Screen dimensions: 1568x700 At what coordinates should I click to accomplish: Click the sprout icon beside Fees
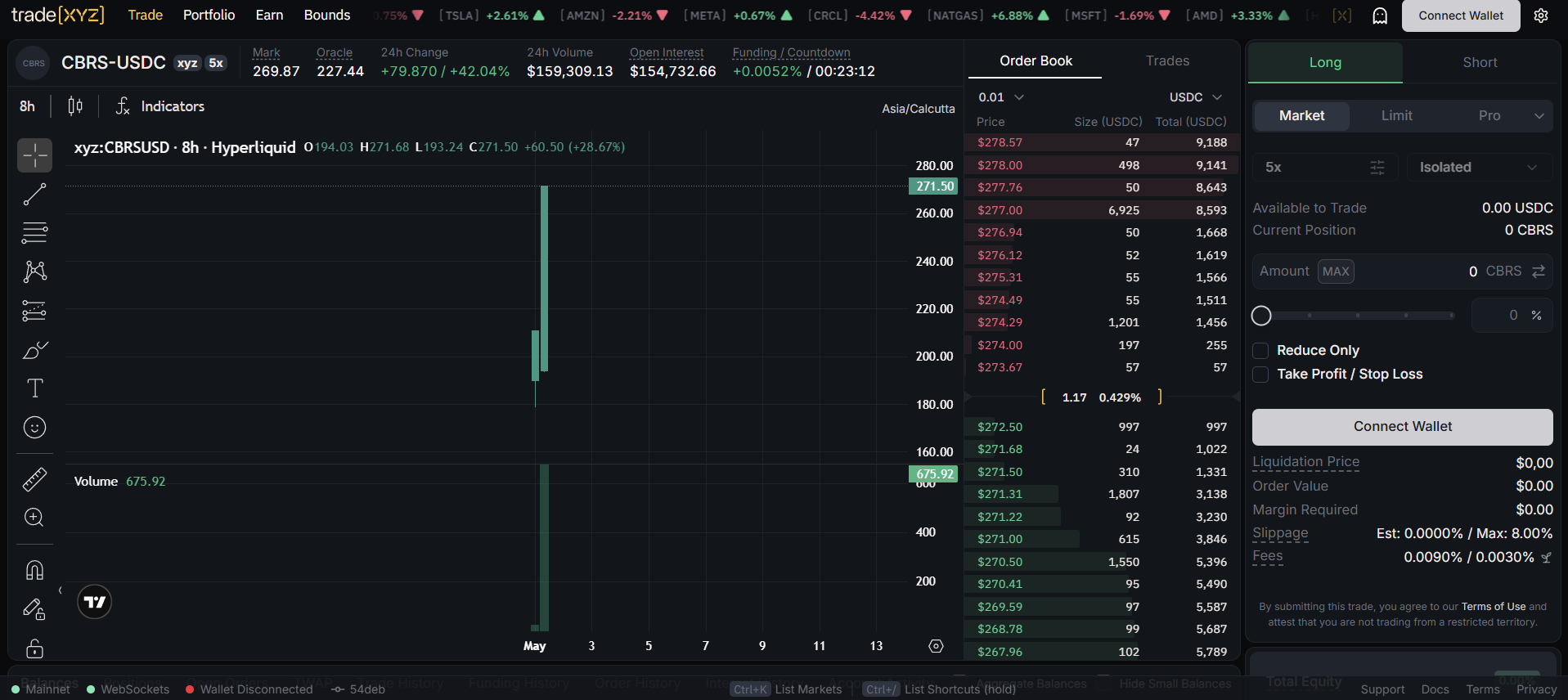(x=1546, y=558)
